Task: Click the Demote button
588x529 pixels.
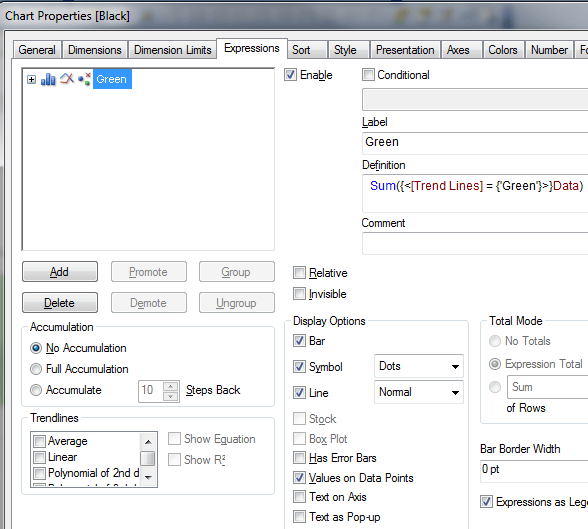Action: (148, 303)
